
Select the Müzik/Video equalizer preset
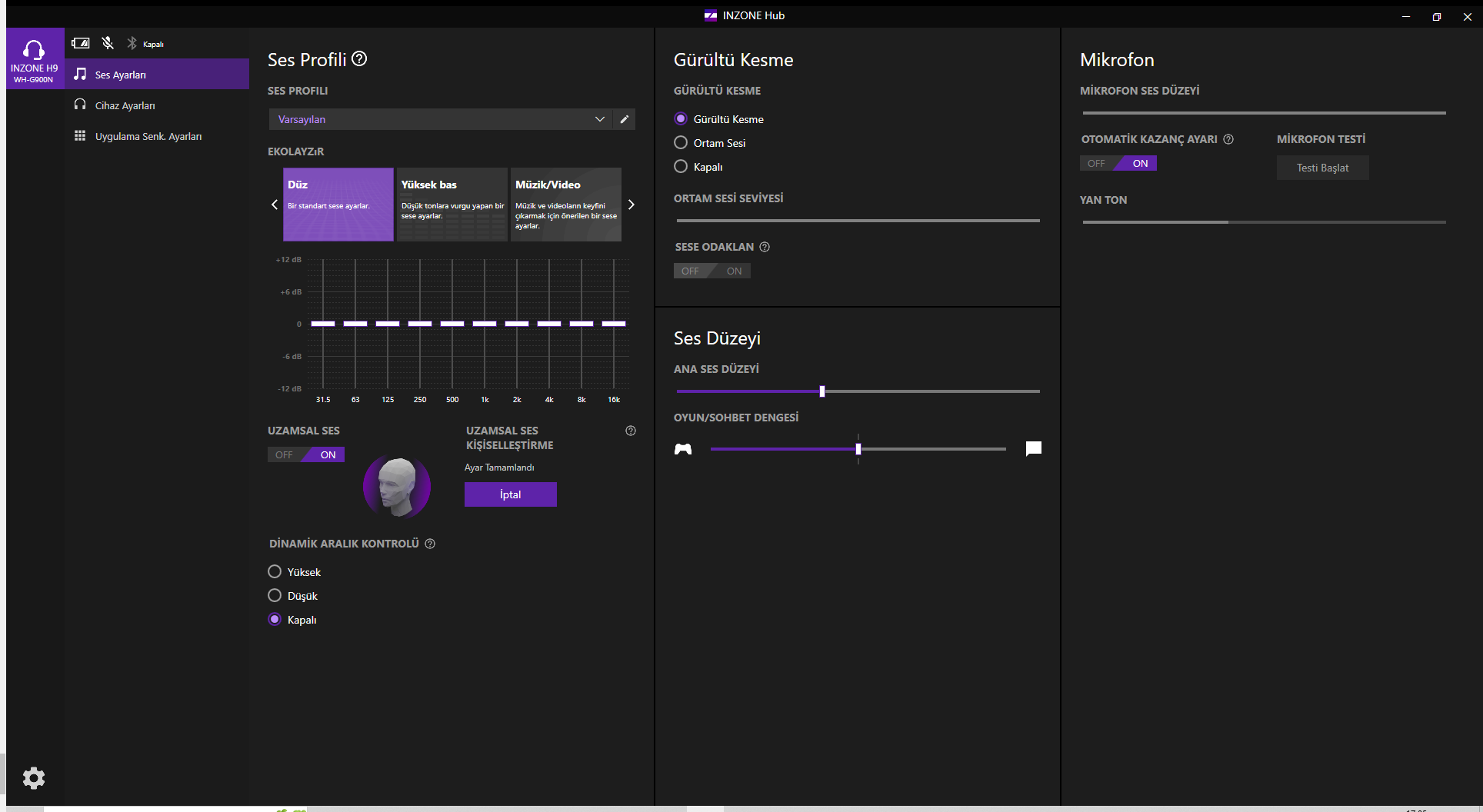[566, 205]
